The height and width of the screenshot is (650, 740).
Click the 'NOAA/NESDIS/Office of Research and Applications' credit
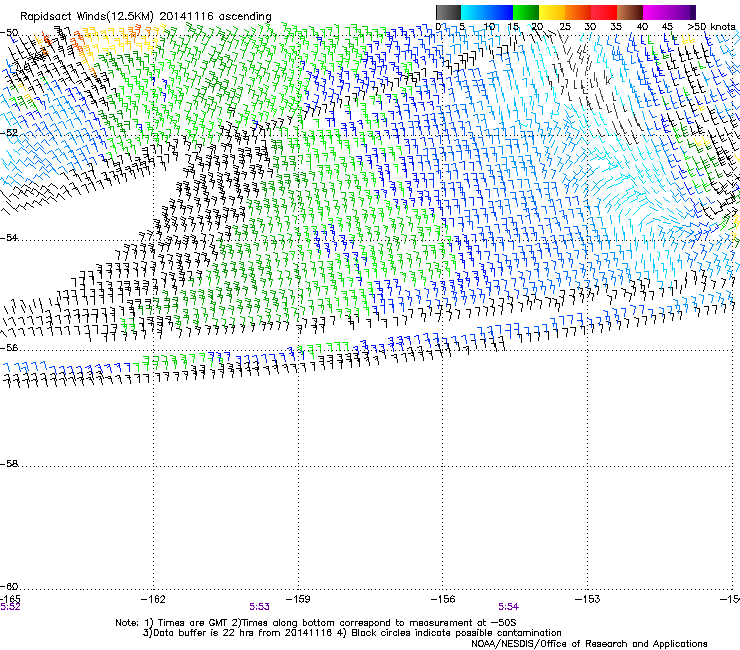589,644
